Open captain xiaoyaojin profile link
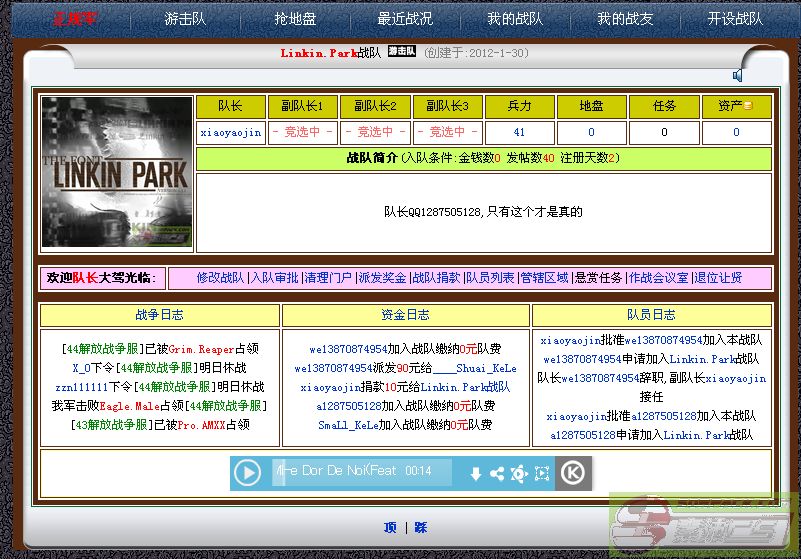This screenshot has height=559, width=801. pyautogui.click(x=230, y=132)
